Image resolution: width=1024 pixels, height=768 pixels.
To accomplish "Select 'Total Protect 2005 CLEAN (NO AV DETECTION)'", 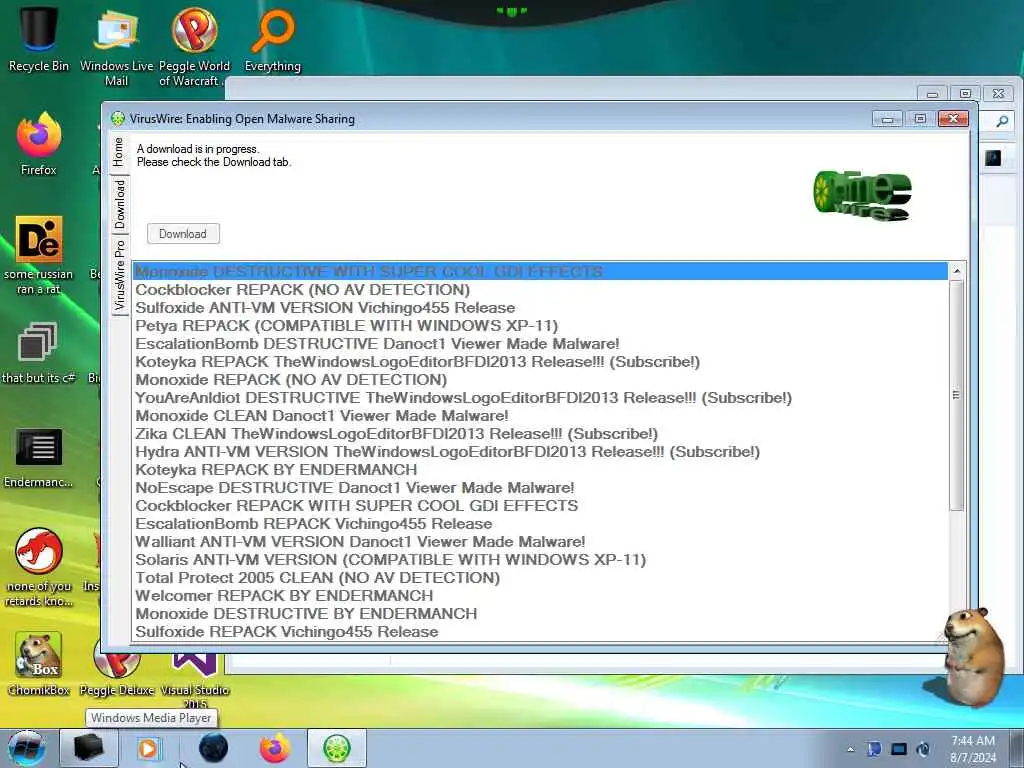I will click(x=539, y=578).
